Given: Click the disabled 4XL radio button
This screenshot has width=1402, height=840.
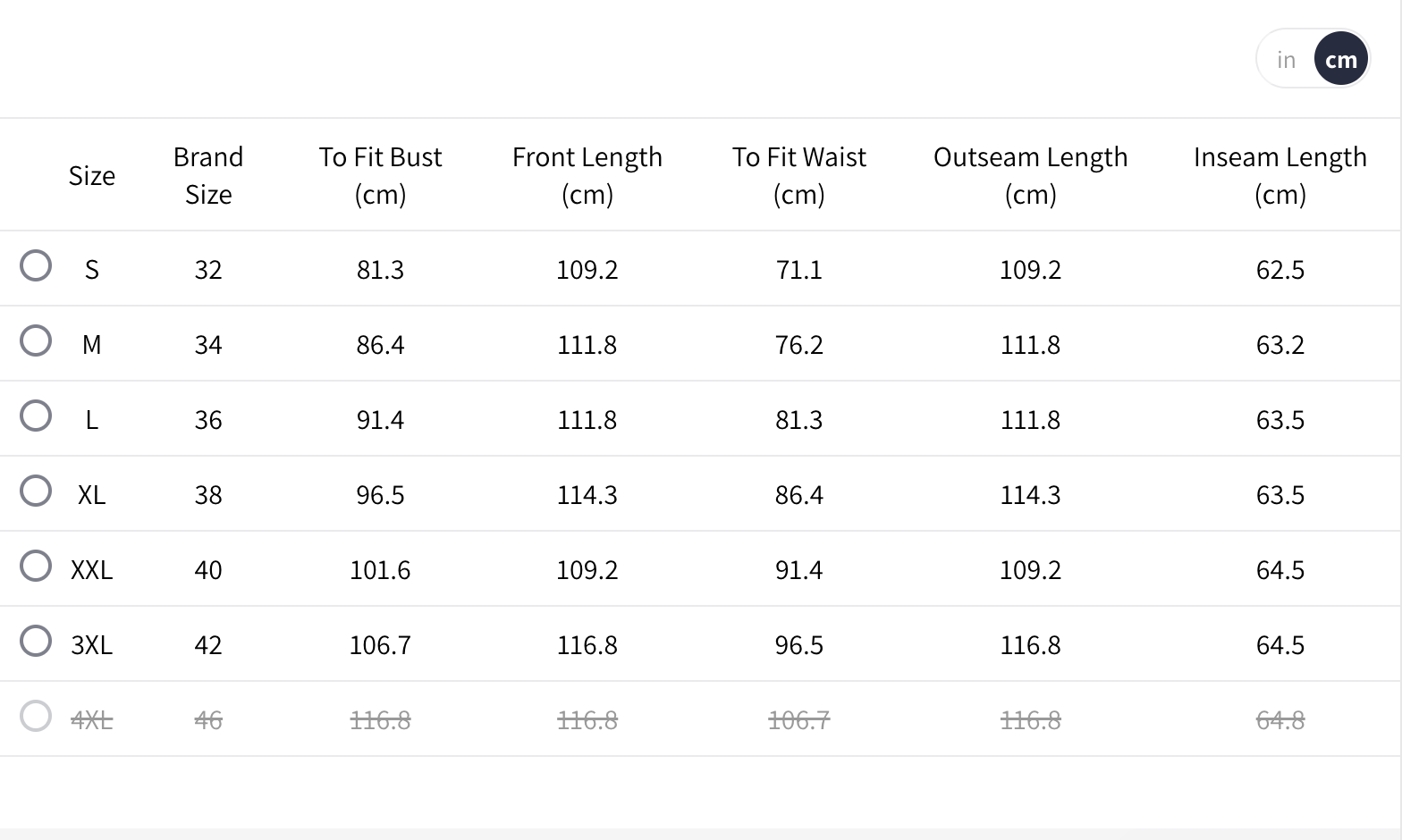Looking at the screenshot, I should point(36,716).
